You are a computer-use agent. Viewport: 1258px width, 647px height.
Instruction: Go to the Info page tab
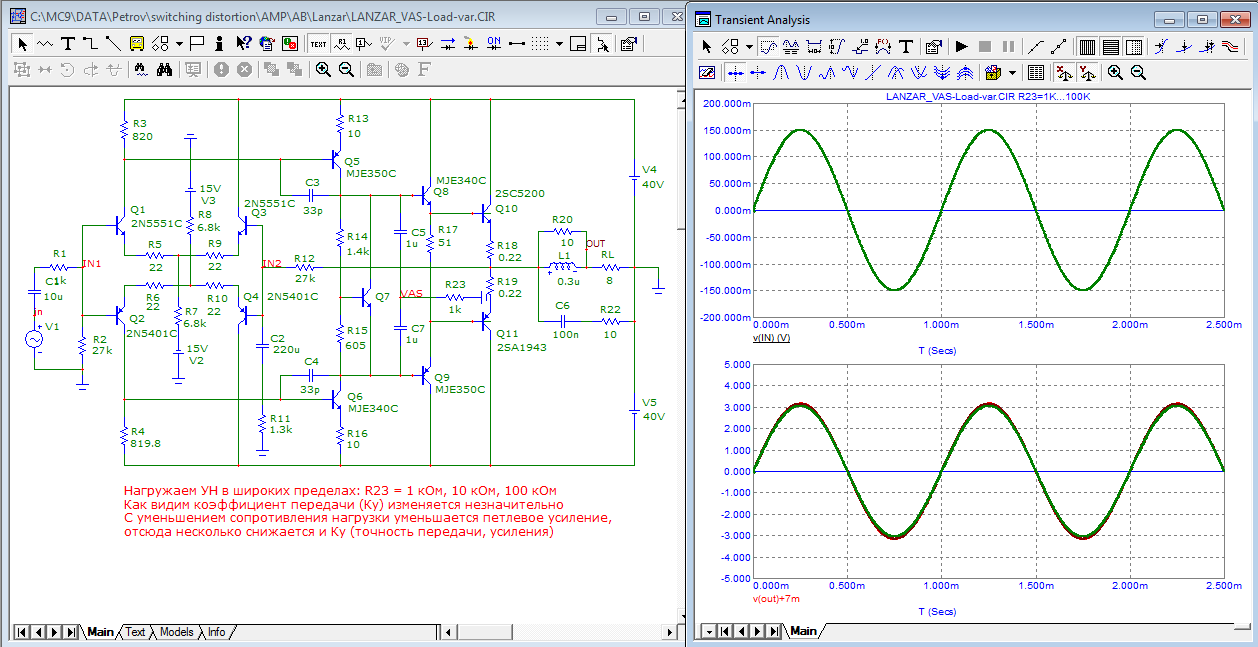click(216, 632)
